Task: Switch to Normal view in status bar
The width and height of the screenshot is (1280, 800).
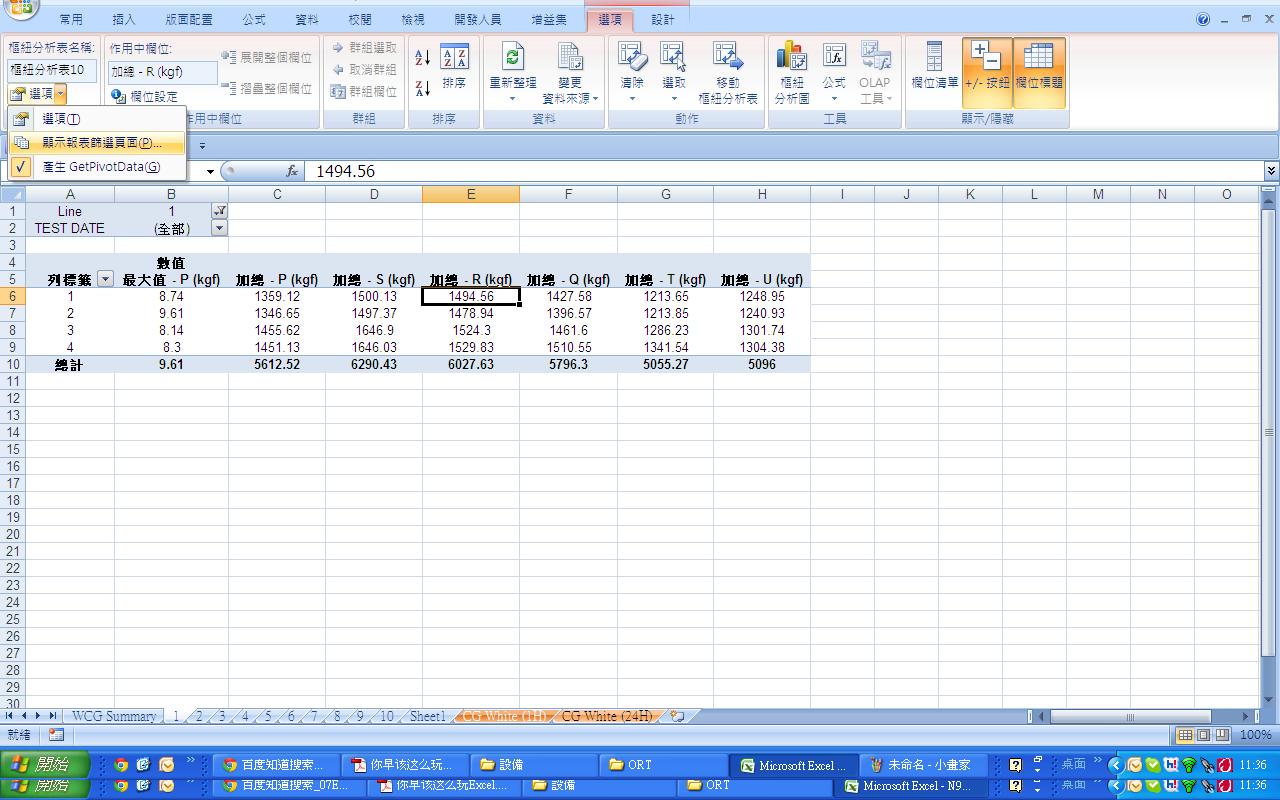Action: 1185,735
